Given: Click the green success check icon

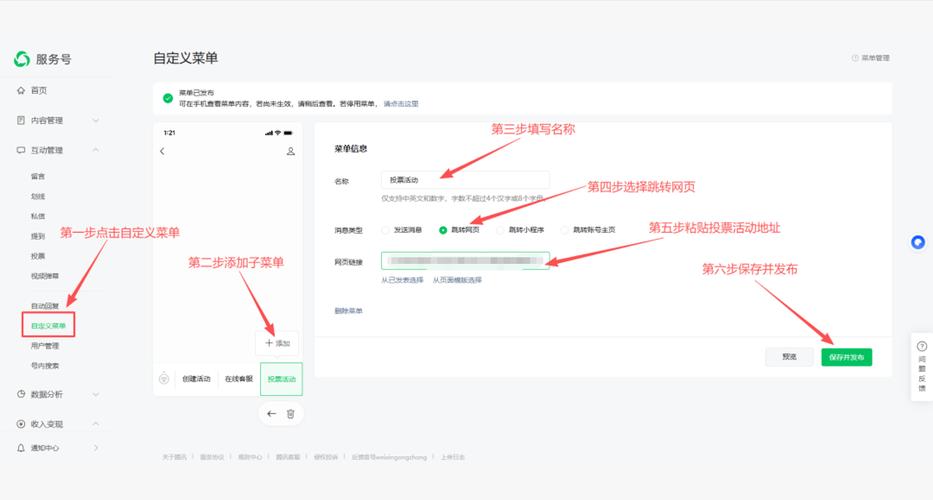Looking at the screenshot, I should [x=168, y=98].
